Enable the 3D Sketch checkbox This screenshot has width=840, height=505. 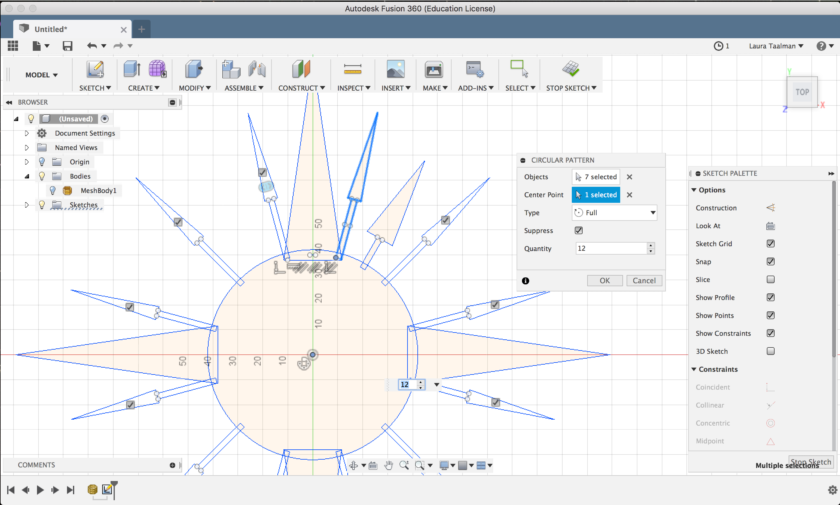(x=770, y=352)
